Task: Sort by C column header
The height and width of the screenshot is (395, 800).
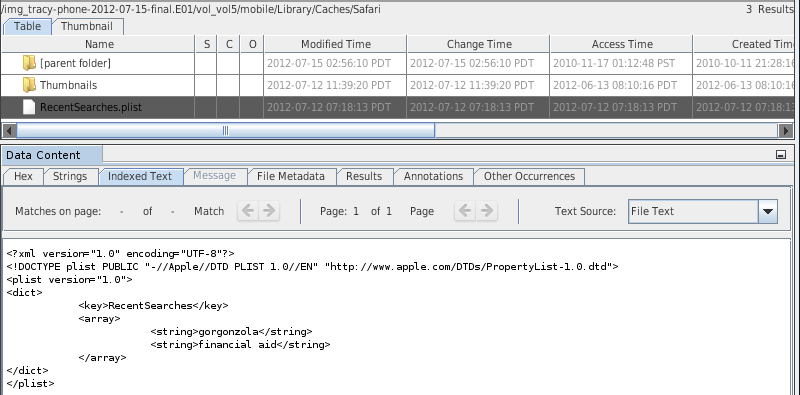Action: [x=229, y=44]
